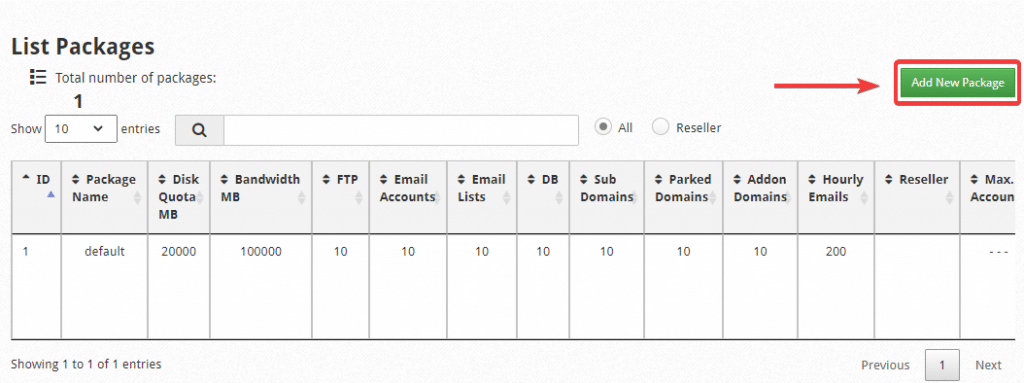Select the Reseller radio button
1024x383 pixels.
(x=661, y=127)
